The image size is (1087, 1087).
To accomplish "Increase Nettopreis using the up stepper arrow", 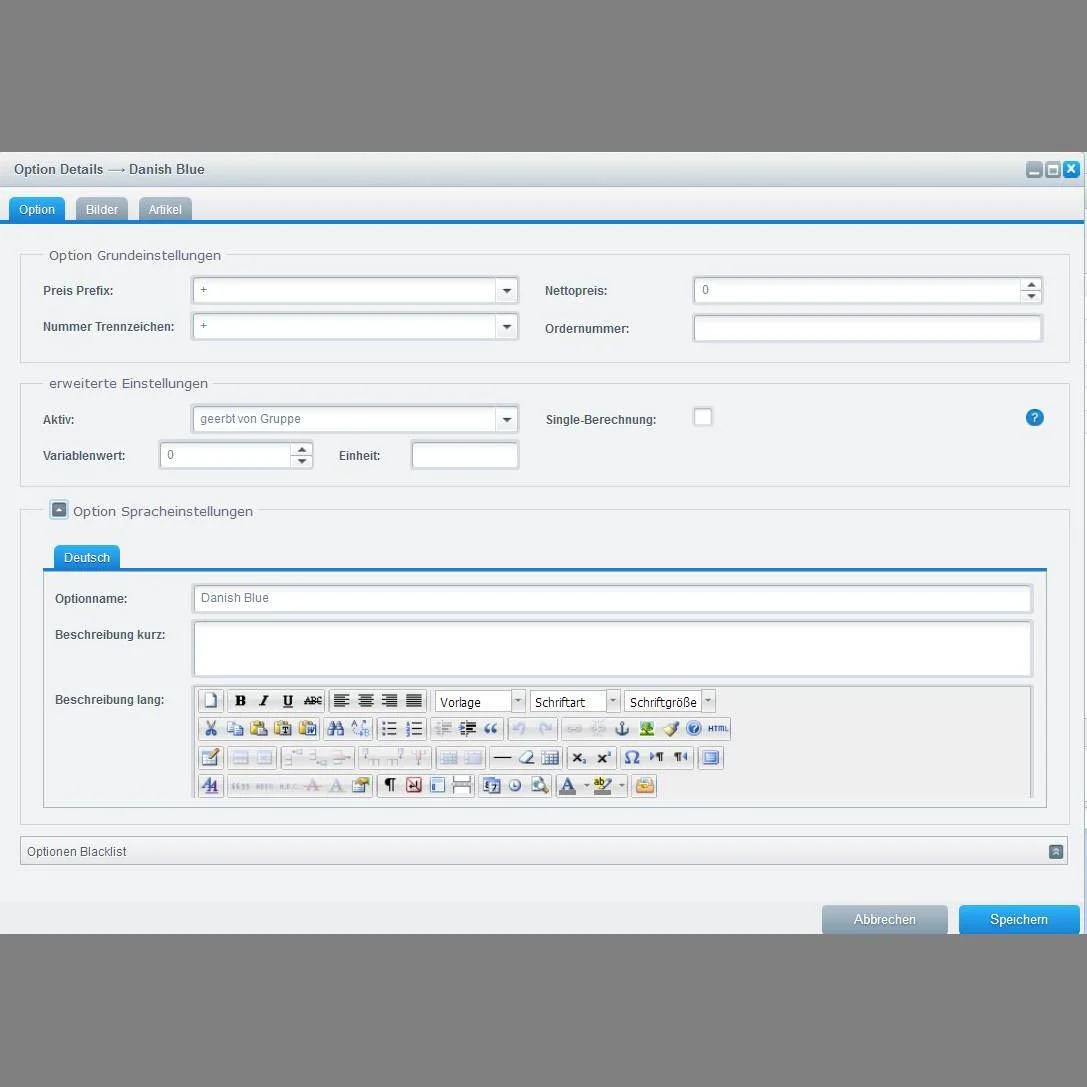I will [1031, 285].
